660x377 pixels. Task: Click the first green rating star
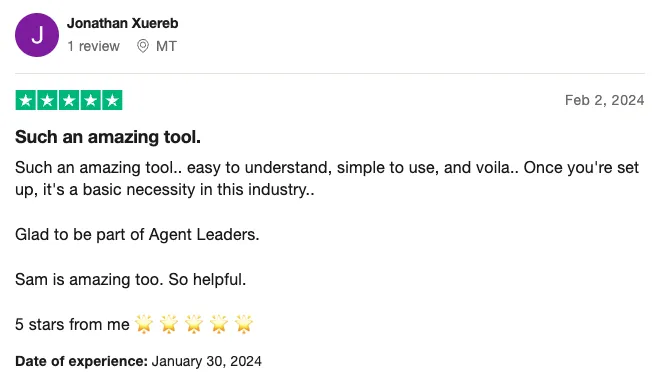pos(26,100)
